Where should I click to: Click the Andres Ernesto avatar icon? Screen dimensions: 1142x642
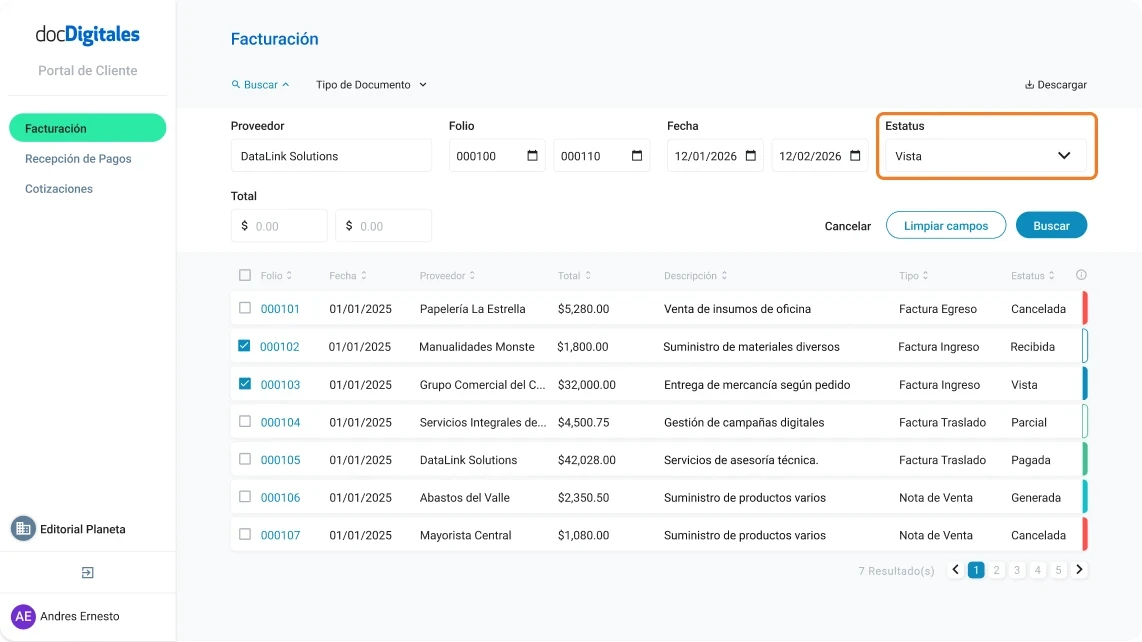click(x=23, y=616)
